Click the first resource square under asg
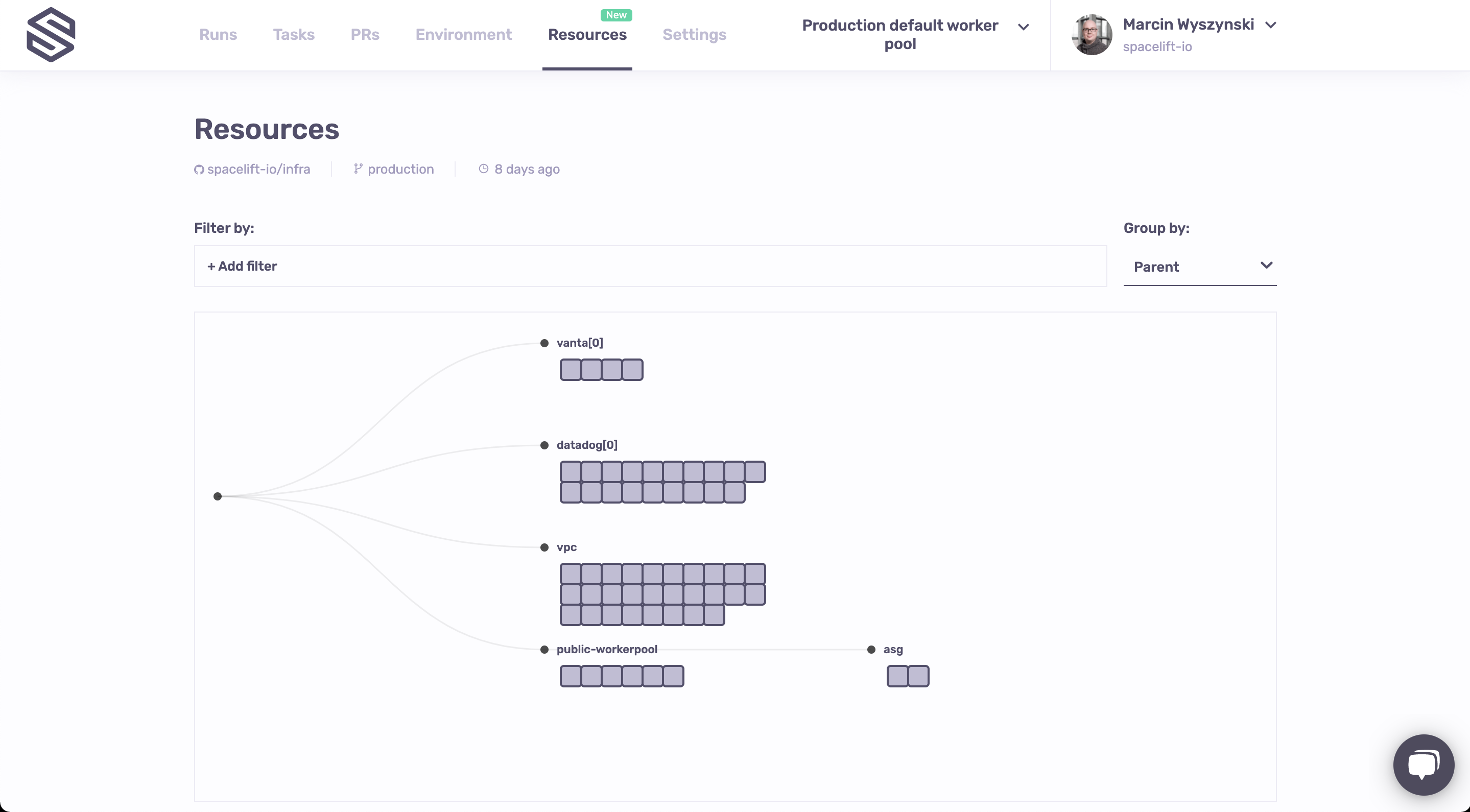Viewport: 1470px width, 812px height. [x=897, y=676]
